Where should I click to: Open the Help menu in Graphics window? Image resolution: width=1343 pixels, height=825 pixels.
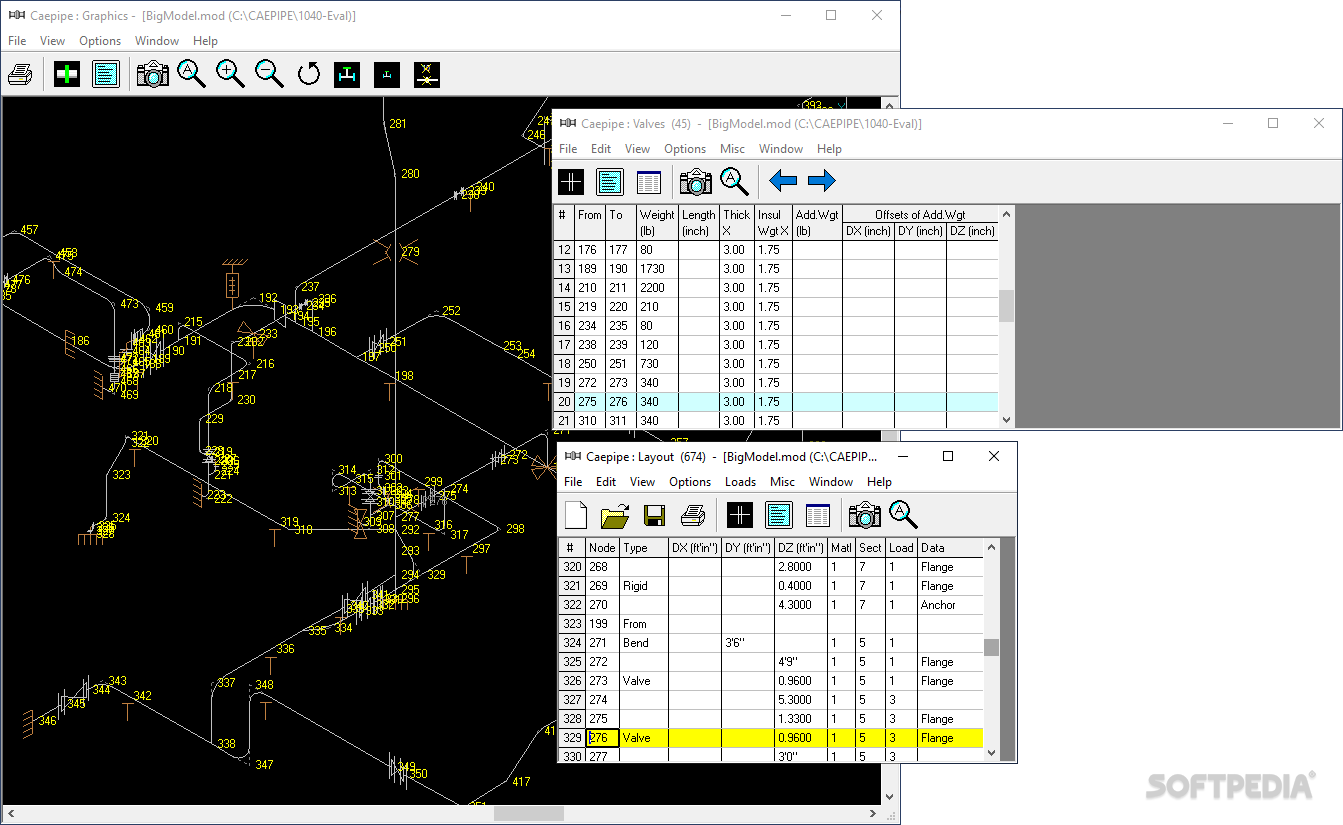click(205, 41)
